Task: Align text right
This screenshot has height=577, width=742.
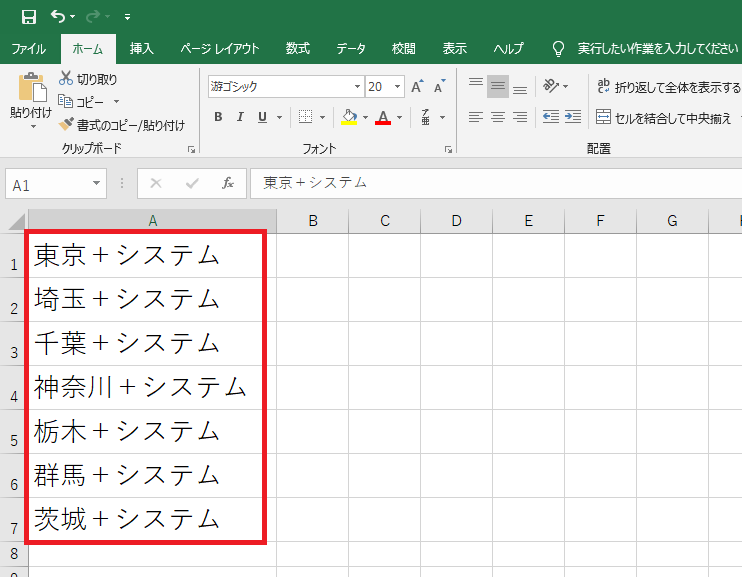Action: click(x=520, y=117)
